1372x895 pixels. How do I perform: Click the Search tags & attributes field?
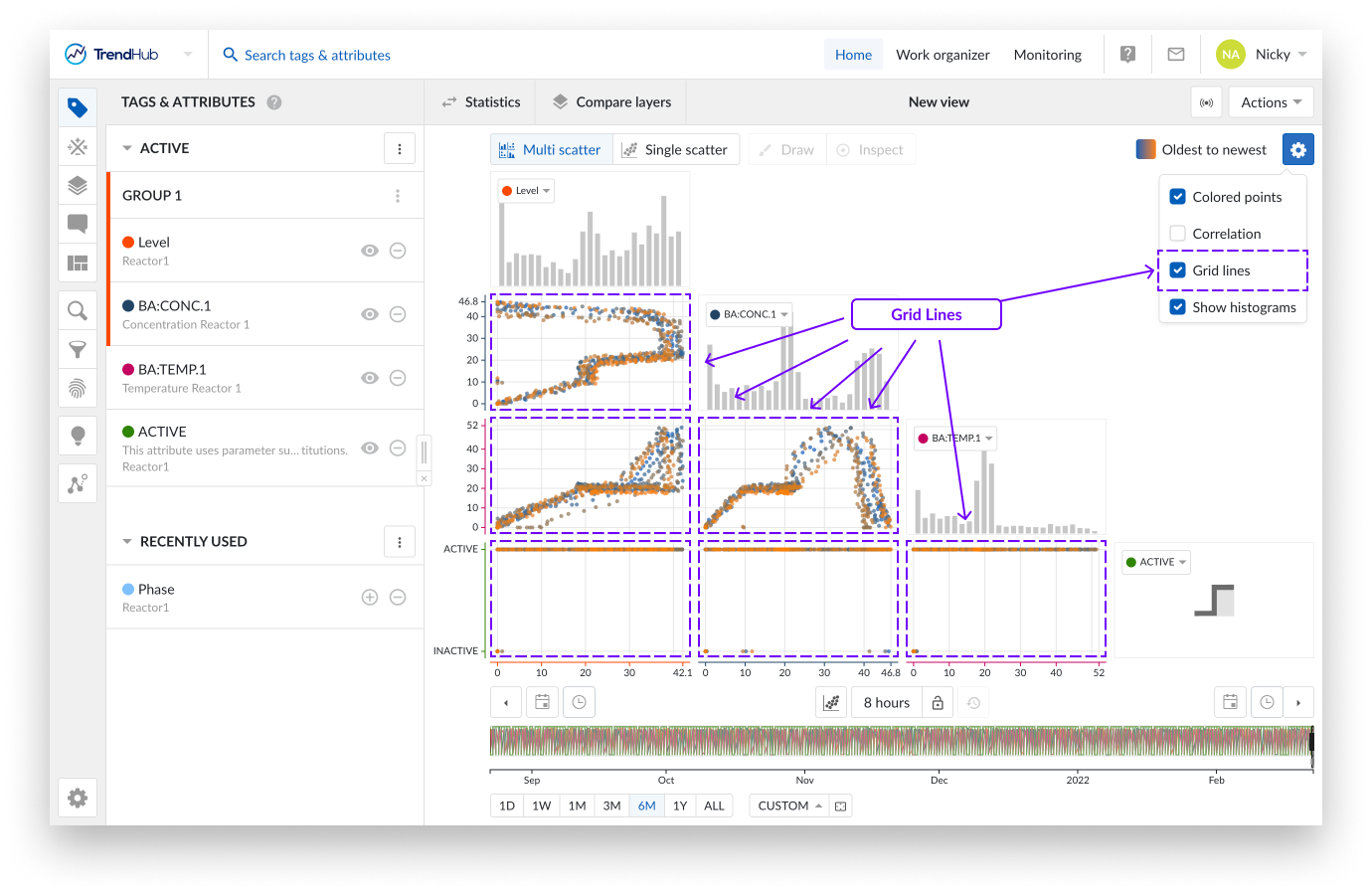click(317, 56)
